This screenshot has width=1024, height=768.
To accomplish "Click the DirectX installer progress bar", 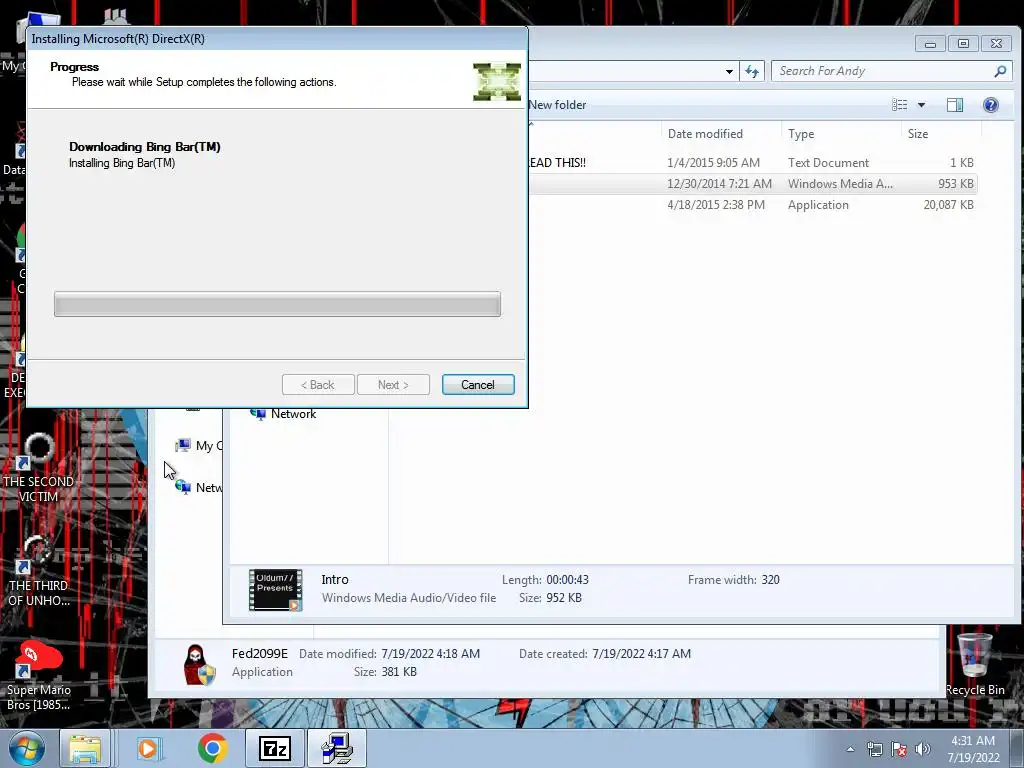I will [x=278, y=304].
